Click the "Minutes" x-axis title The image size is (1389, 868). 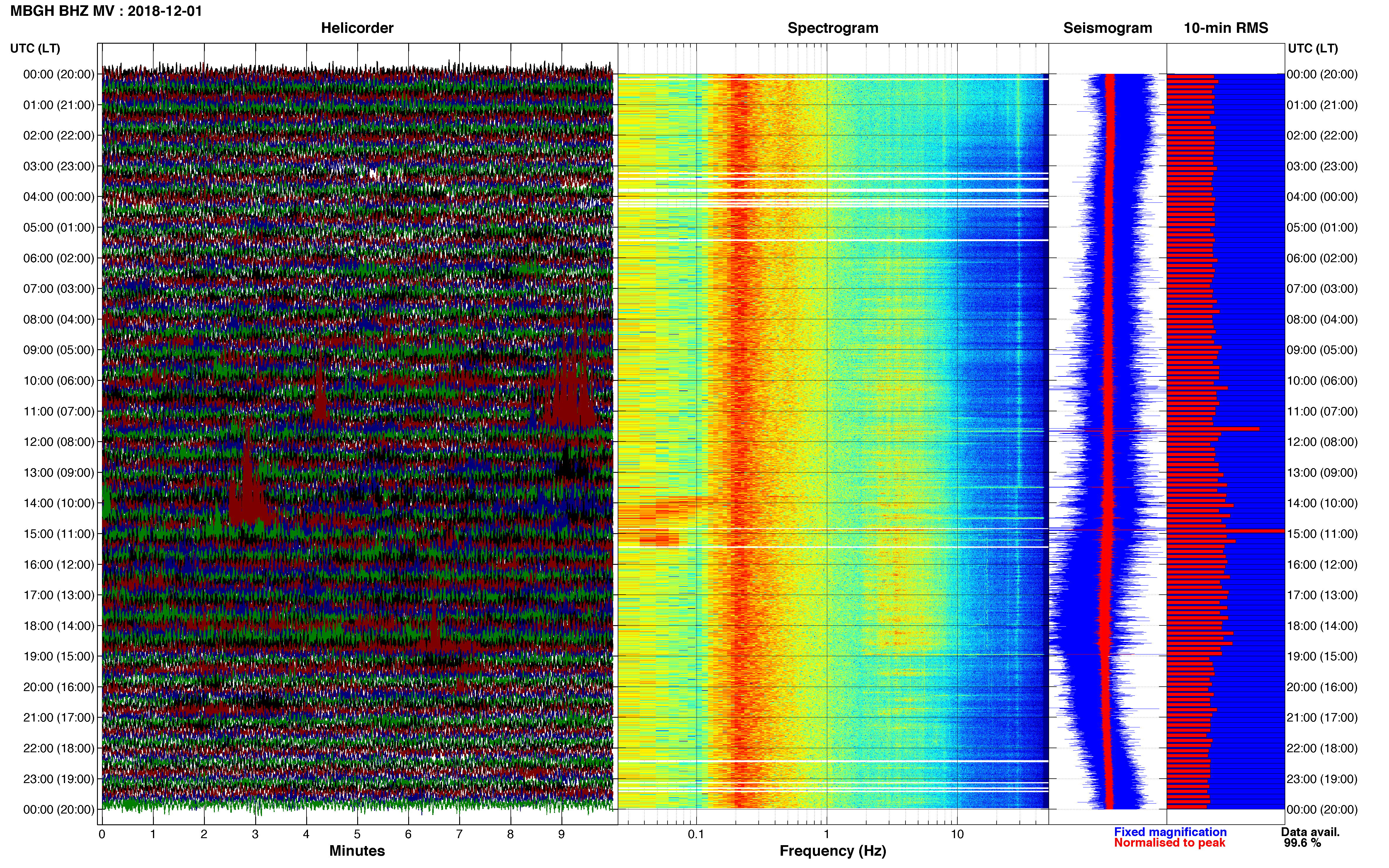357,851
